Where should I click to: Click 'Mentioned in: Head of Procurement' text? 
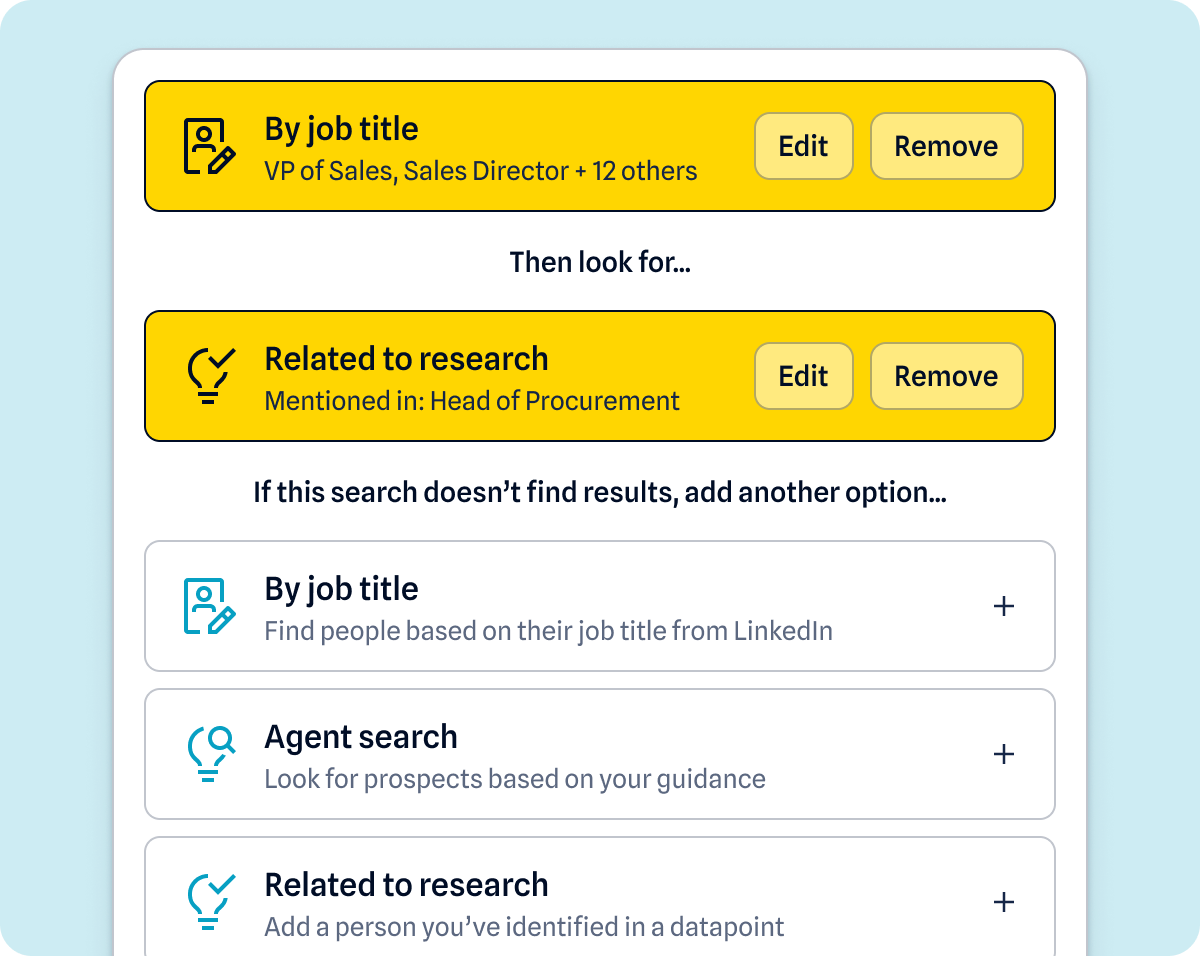pyautogui.click(x=472, y=401)
